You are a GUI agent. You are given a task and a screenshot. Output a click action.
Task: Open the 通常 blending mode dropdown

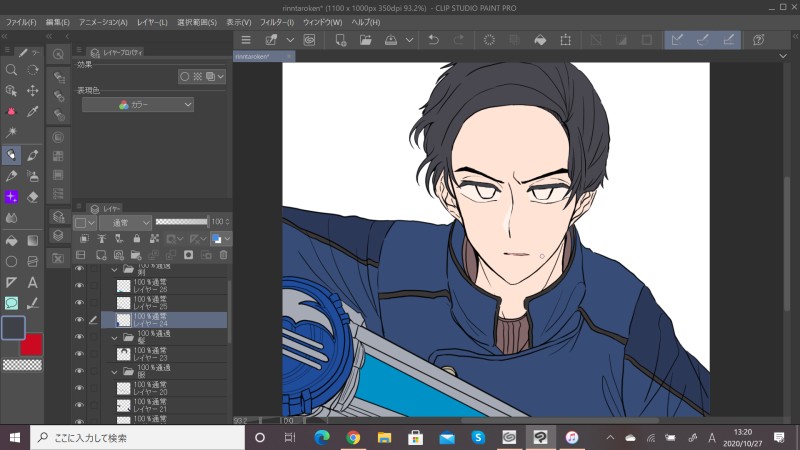point(126,222)
